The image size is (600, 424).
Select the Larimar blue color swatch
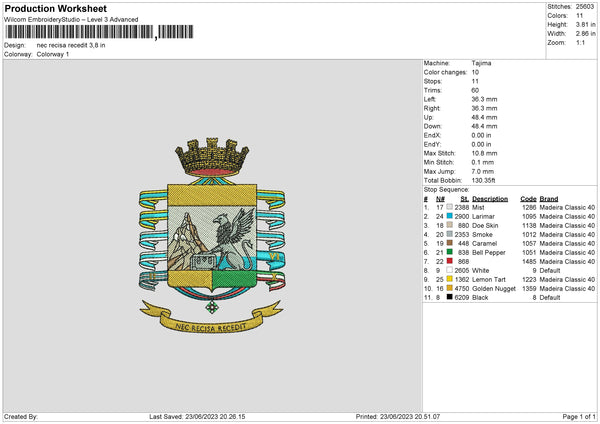[x=450, y=216]
